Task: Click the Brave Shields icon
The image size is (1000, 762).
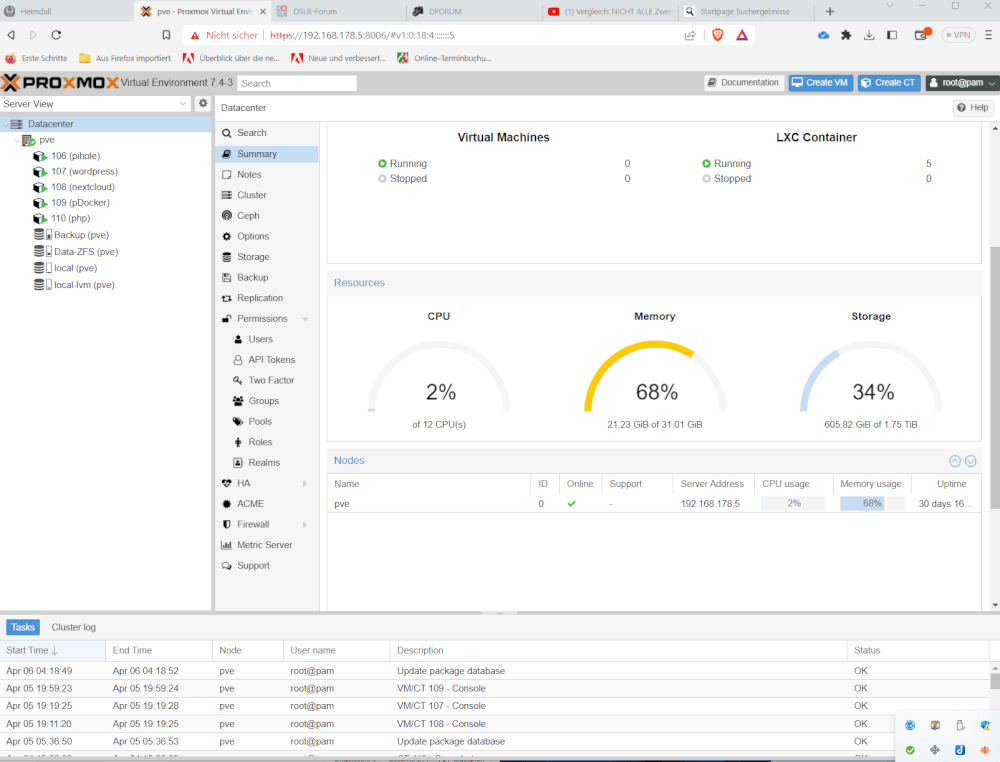Action: [718, 35]
